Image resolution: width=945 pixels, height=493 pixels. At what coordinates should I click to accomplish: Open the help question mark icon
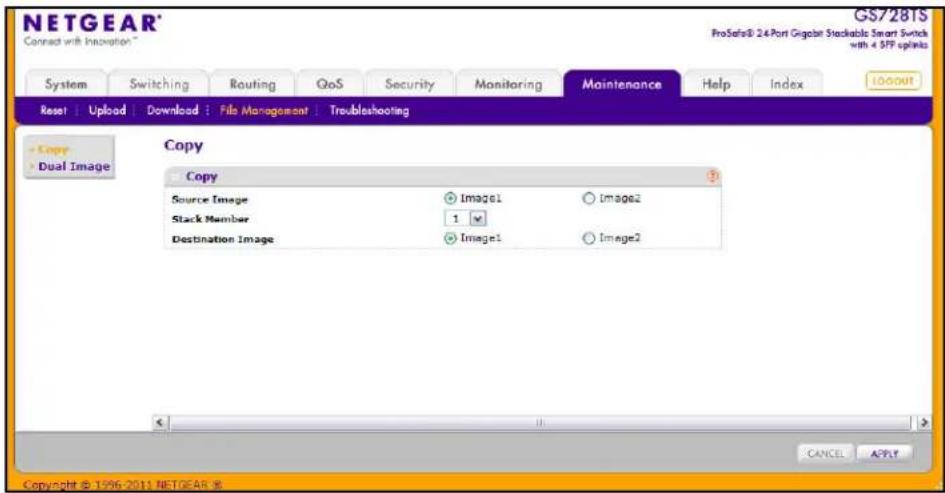(712, 176)
